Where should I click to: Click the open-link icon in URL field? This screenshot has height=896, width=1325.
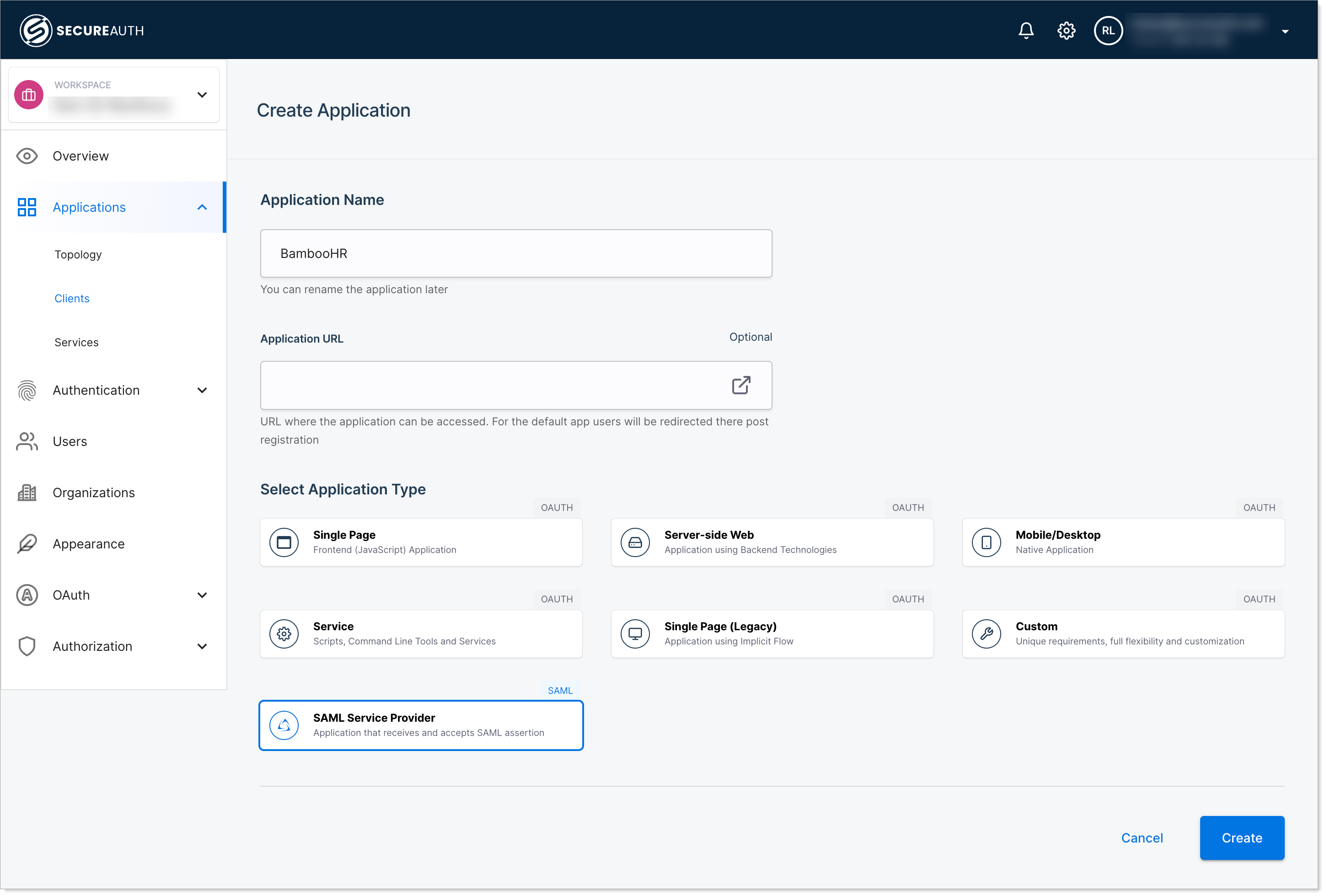click(740, 385)
